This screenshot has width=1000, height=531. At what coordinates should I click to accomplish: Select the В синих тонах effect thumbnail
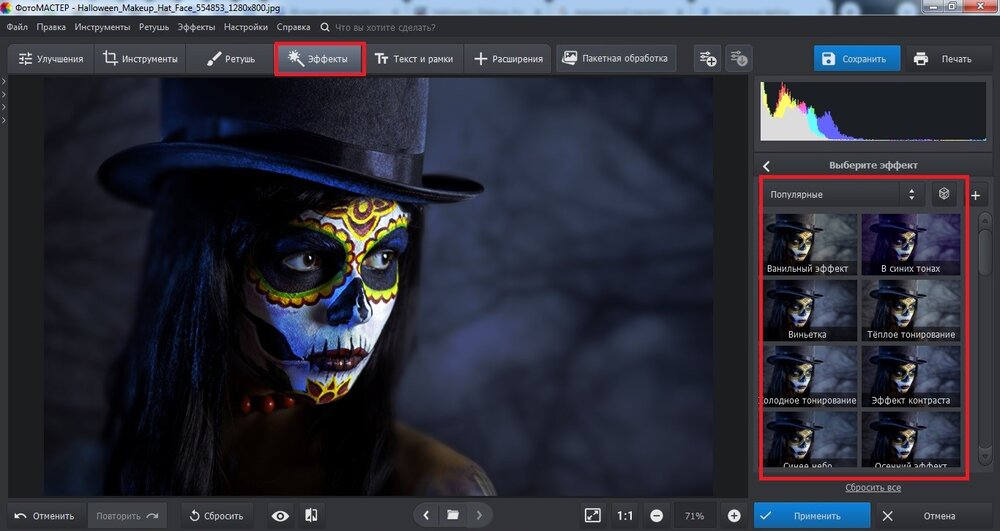click(911, 244)
